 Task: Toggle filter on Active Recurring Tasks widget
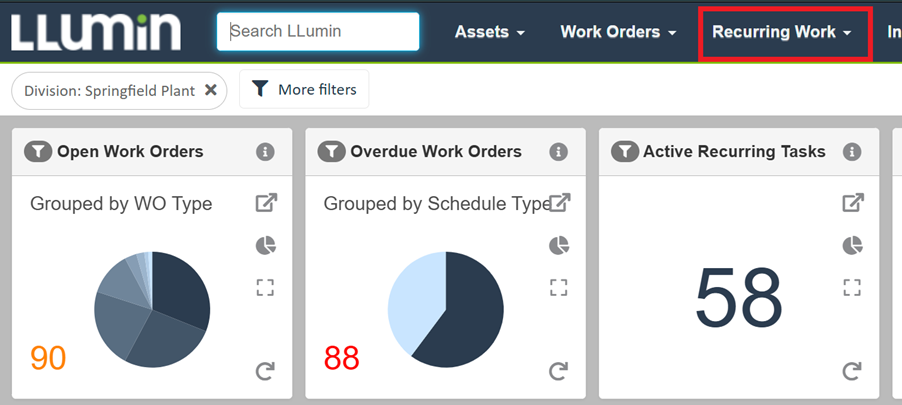pos(625,152)
